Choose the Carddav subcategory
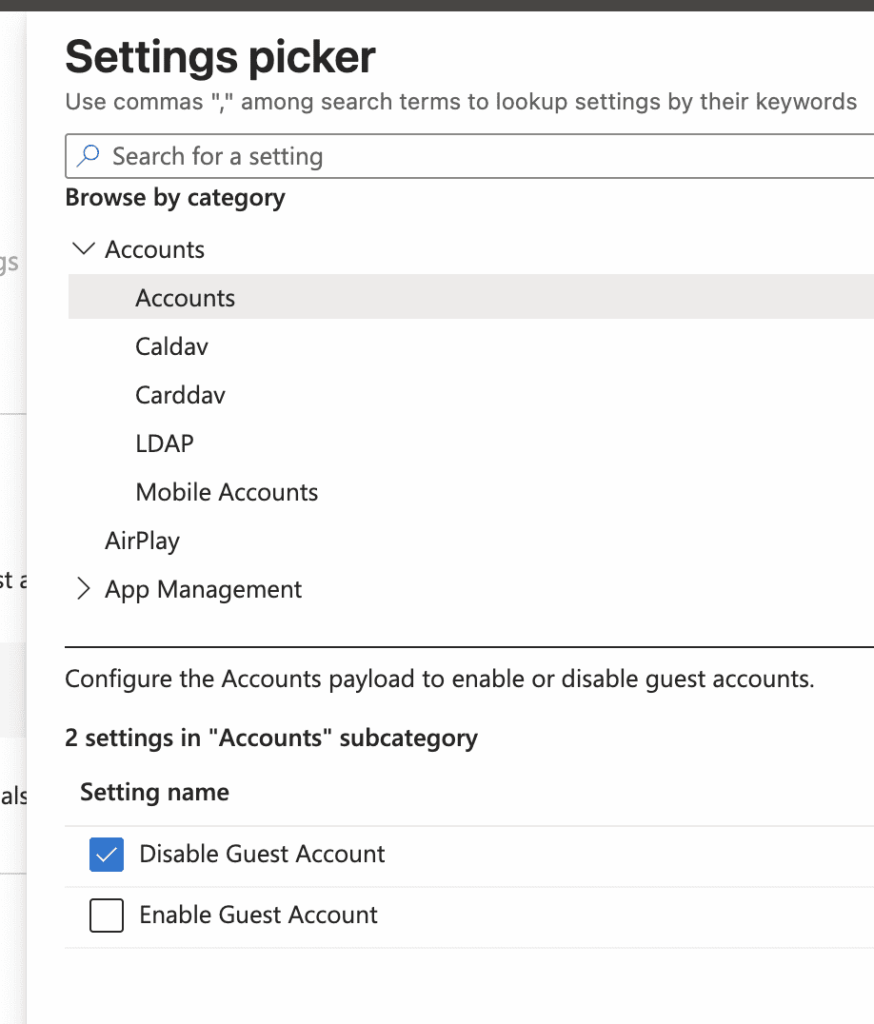 tap(181, 395)
